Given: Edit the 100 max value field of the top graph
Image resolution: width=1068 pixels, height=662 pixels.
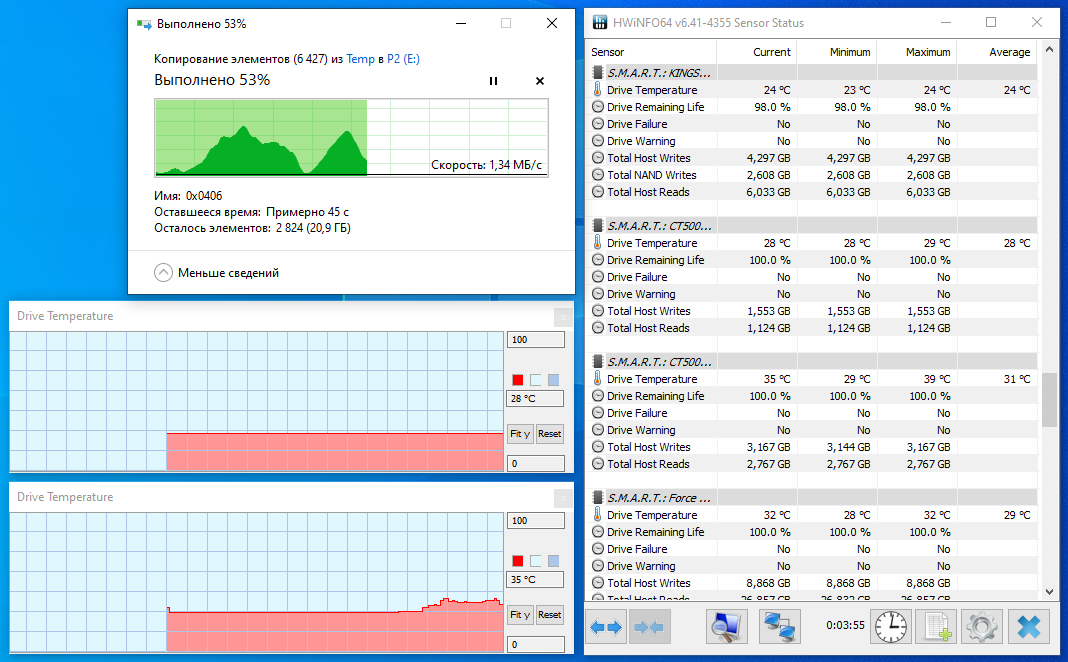Looking at the screenshot, I should 535,339.
